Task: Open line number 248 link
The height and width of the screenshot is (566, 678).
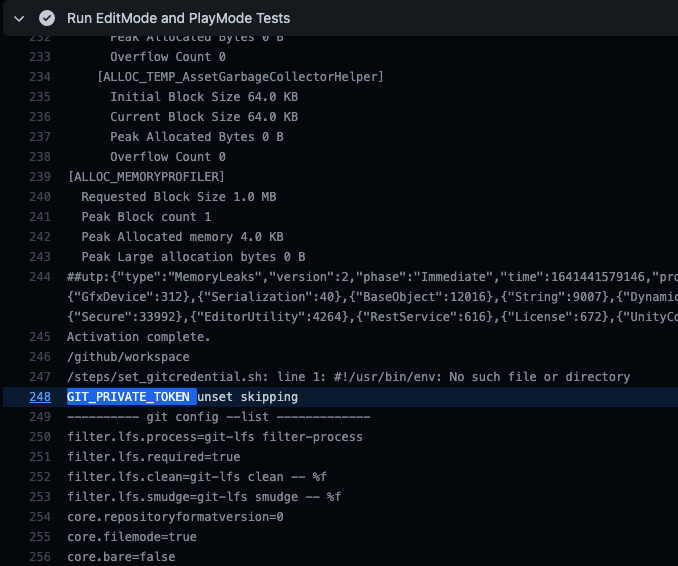Action: tap(40, 397)
